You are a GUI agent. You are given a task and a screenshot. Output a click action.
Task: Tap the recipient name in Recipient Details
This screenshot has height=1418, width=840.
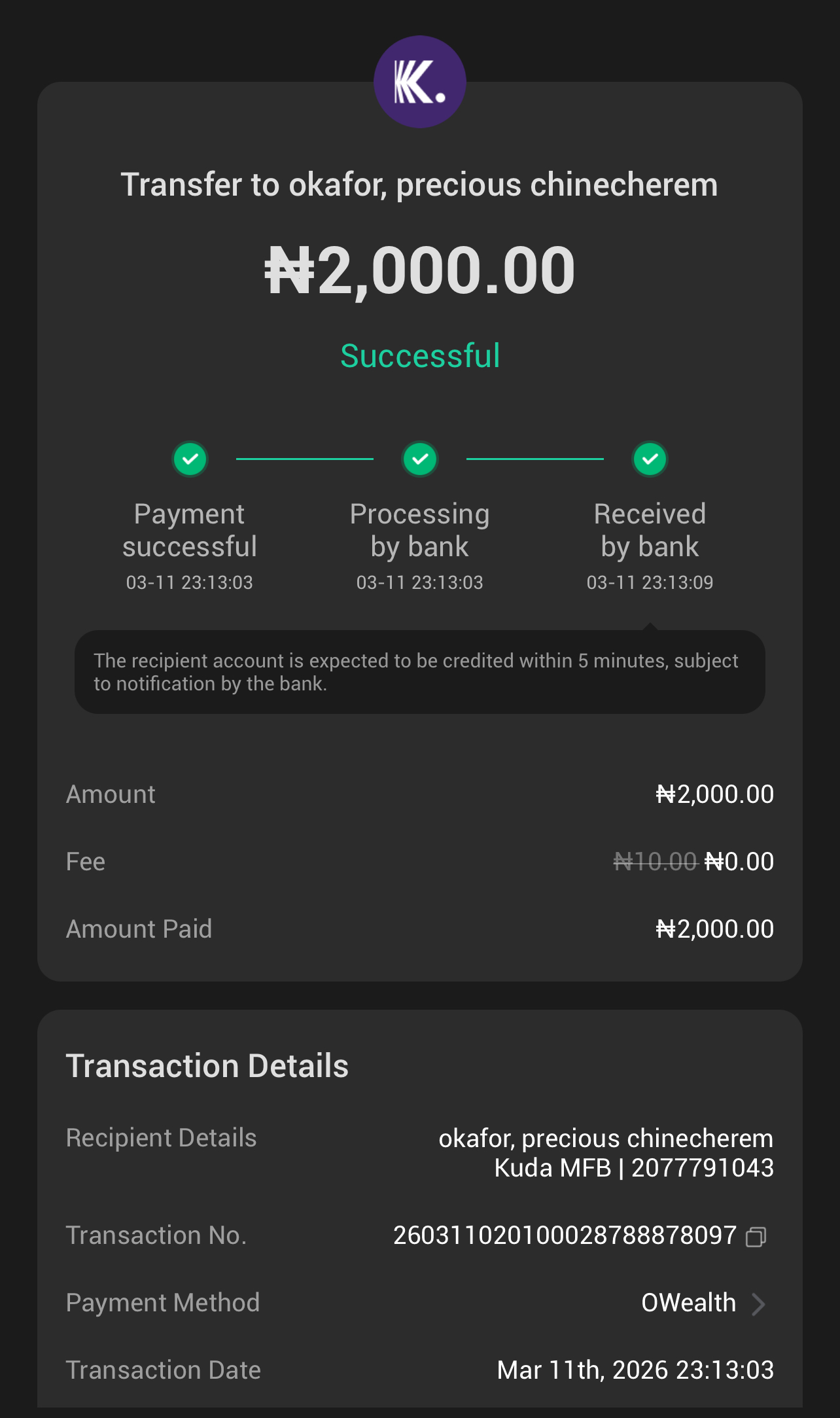click(606, 1139)
